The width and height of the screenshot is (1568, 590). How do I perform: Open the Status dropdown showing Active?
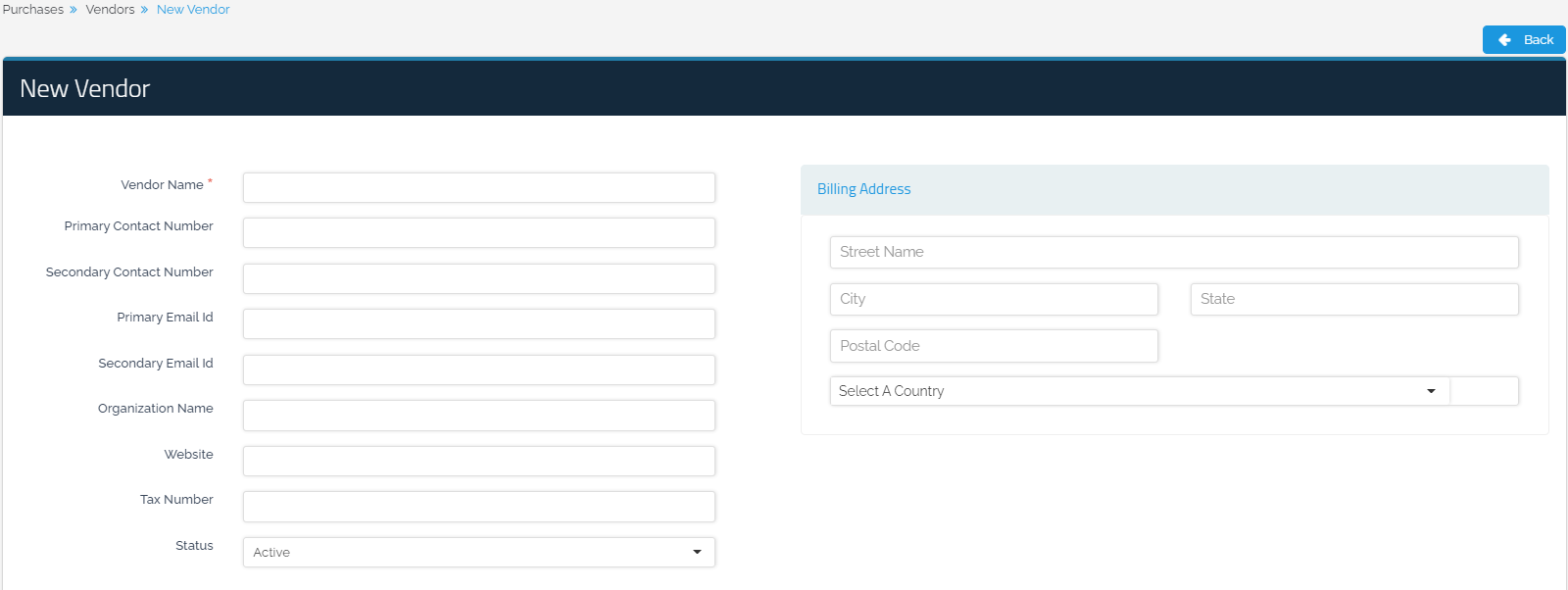pyautogui.click(x=478, y=553)
